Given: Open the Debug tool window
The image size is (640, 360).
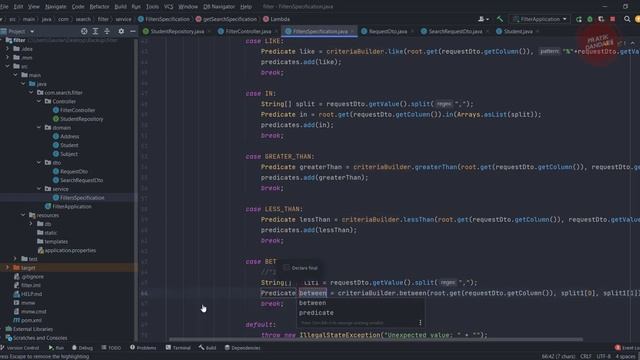Looking at the screenshot, I should 82,348.
